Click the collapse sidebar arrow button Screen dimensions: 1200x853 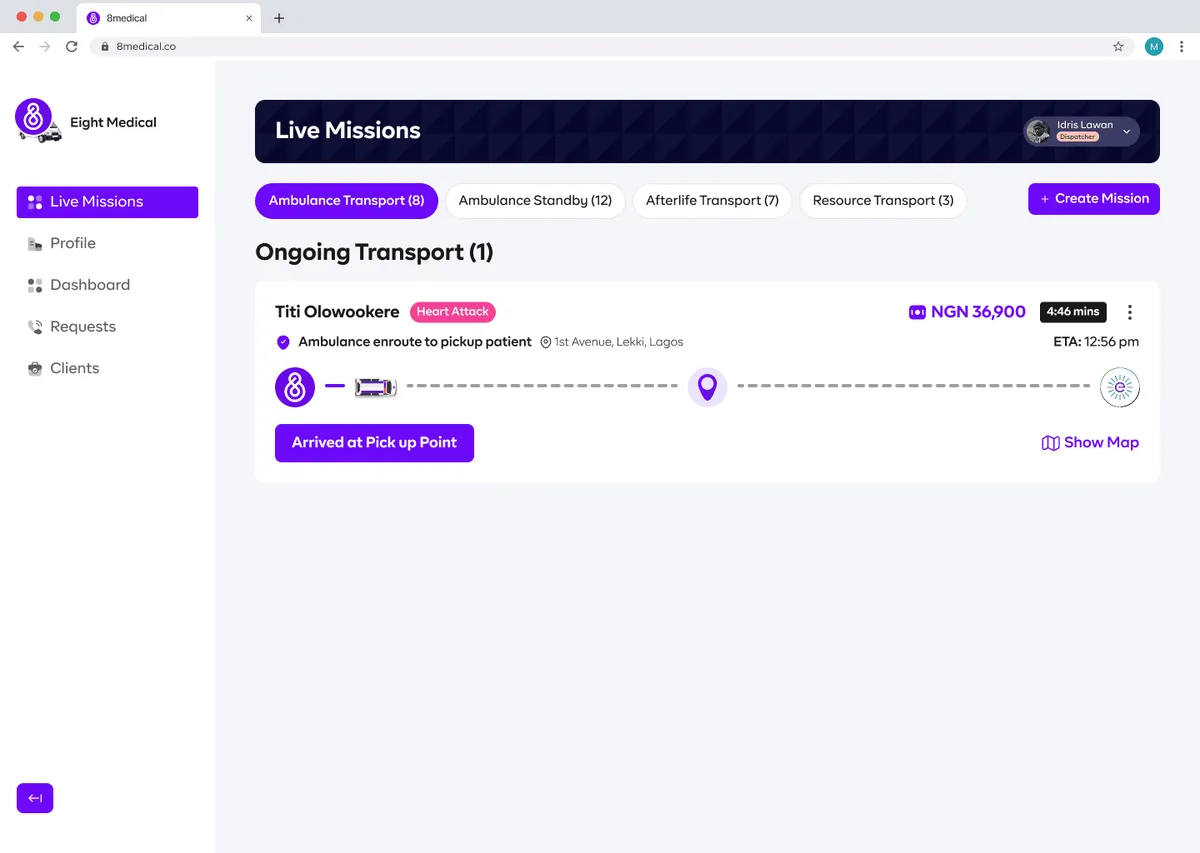point(35,798)
